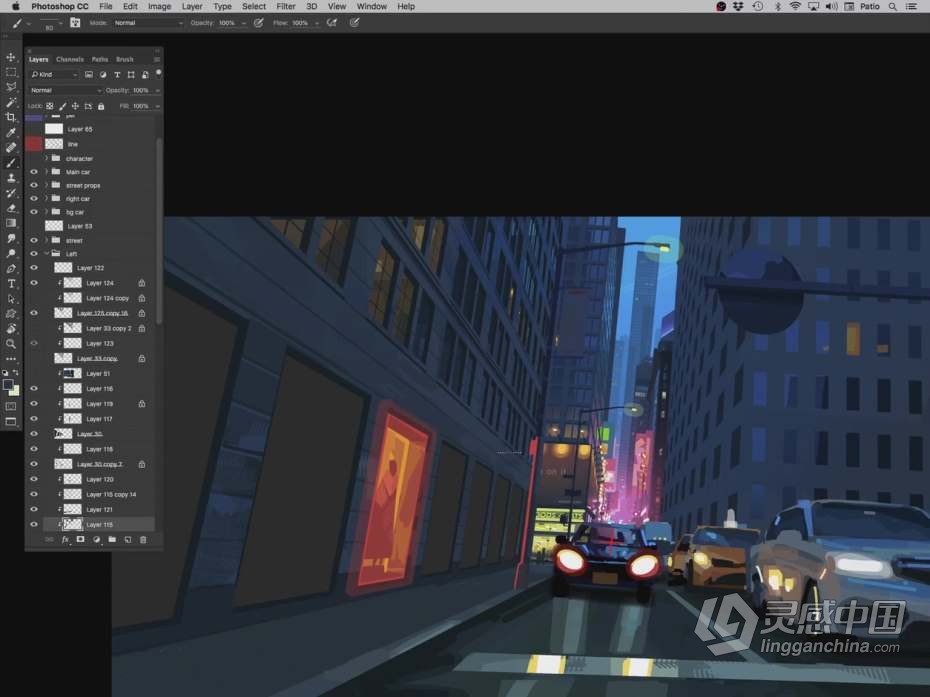930x697 pixels.
Task: Open the Filter menu
Action: pos(286,6)
